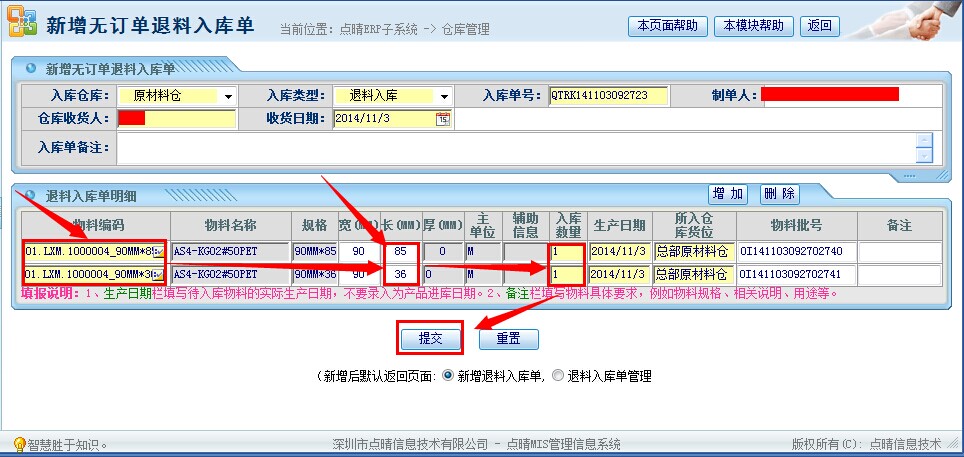Select the 新增退料入库单 radio option

pos(448,376)
